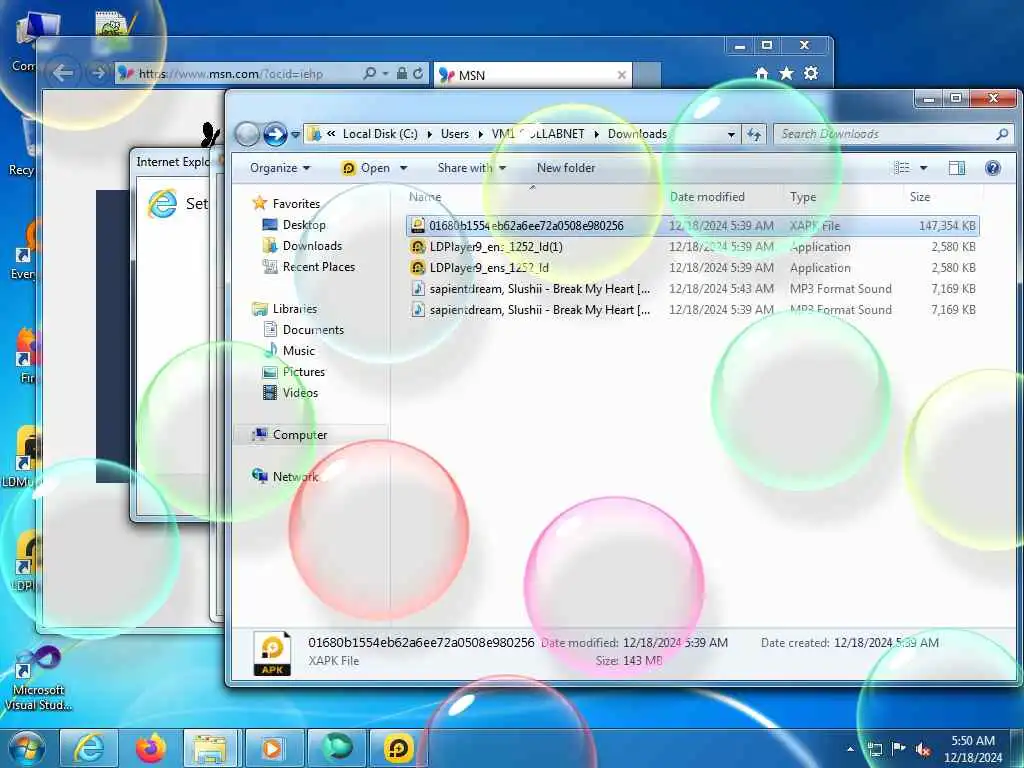
Task: Select the MP3 file modified at 5:43 AM
Action: pyautogui.click(x=692, y=289)
